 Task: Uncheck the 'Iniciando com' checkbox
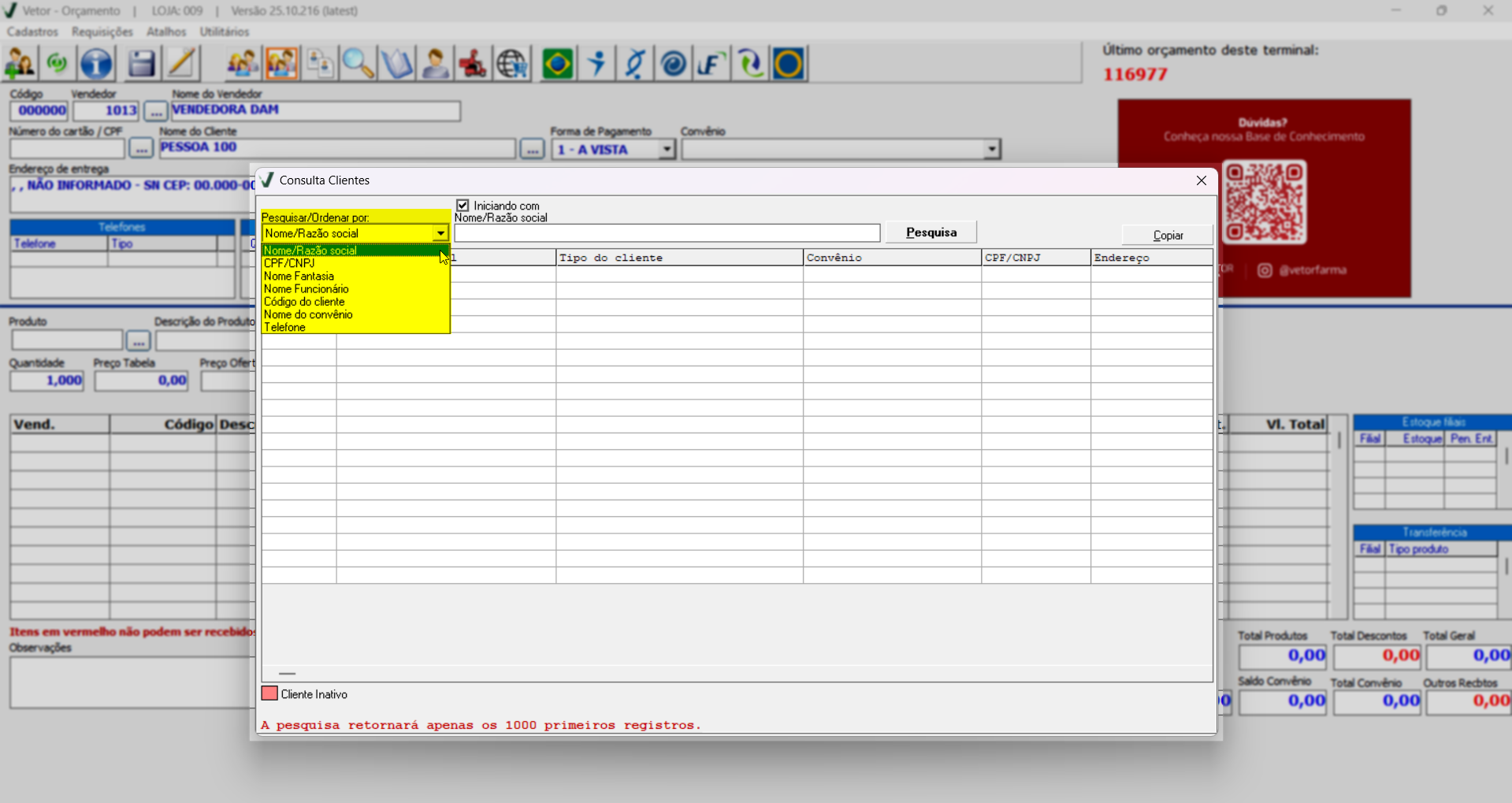click(x=463, y=206)
